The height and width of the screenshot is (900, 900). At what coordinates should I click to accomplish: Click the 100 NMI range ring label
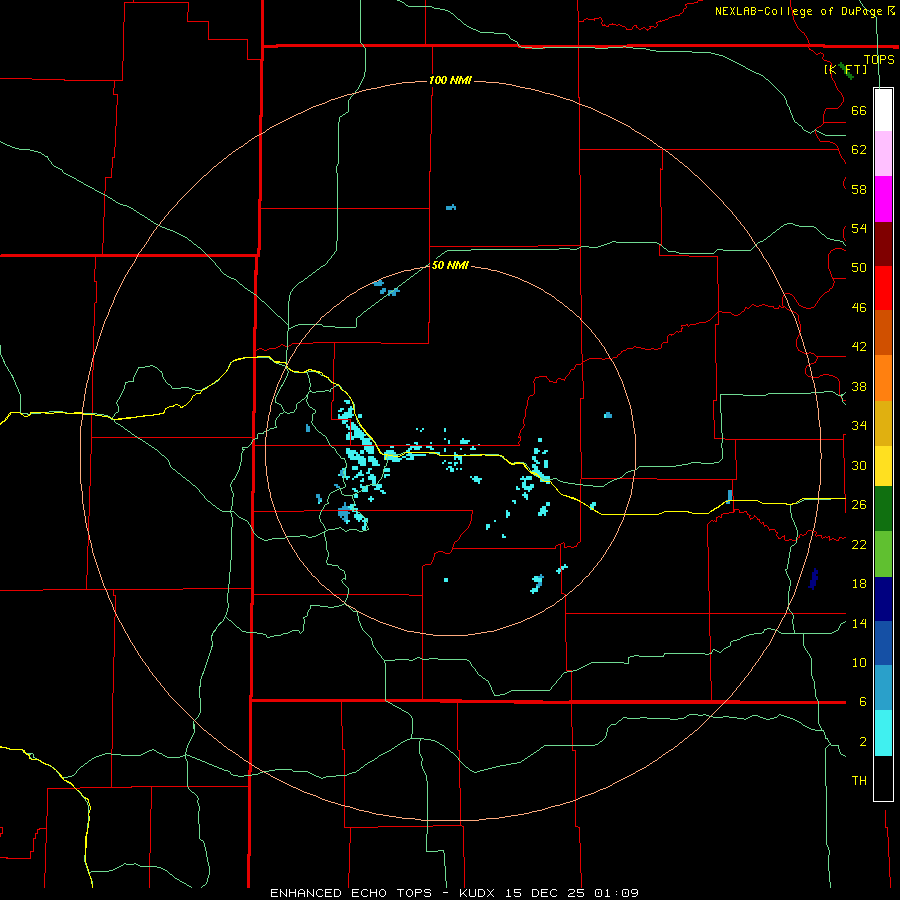(x=450, y=80)
